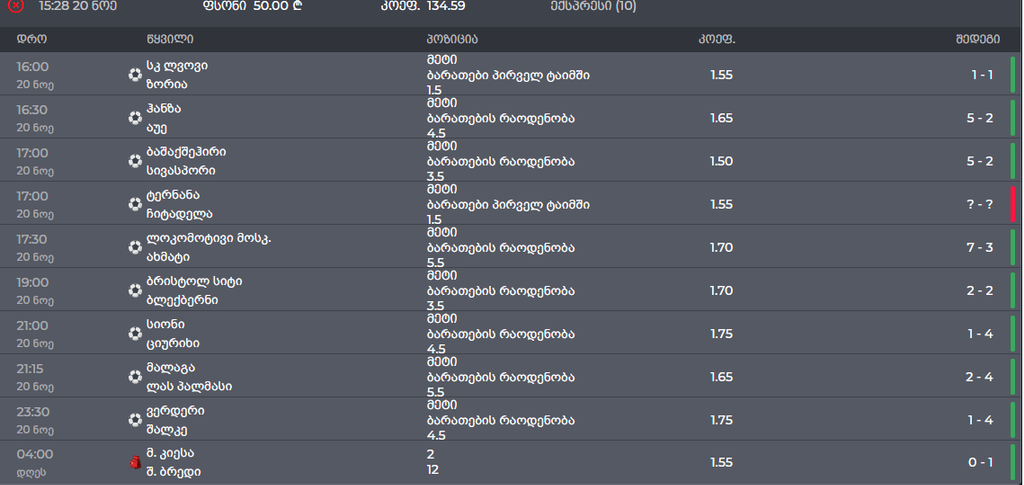Click the boxing glove icon beside მ. კიესა
The height and width of the screenshot is (485, 1024).
(135, 462)
